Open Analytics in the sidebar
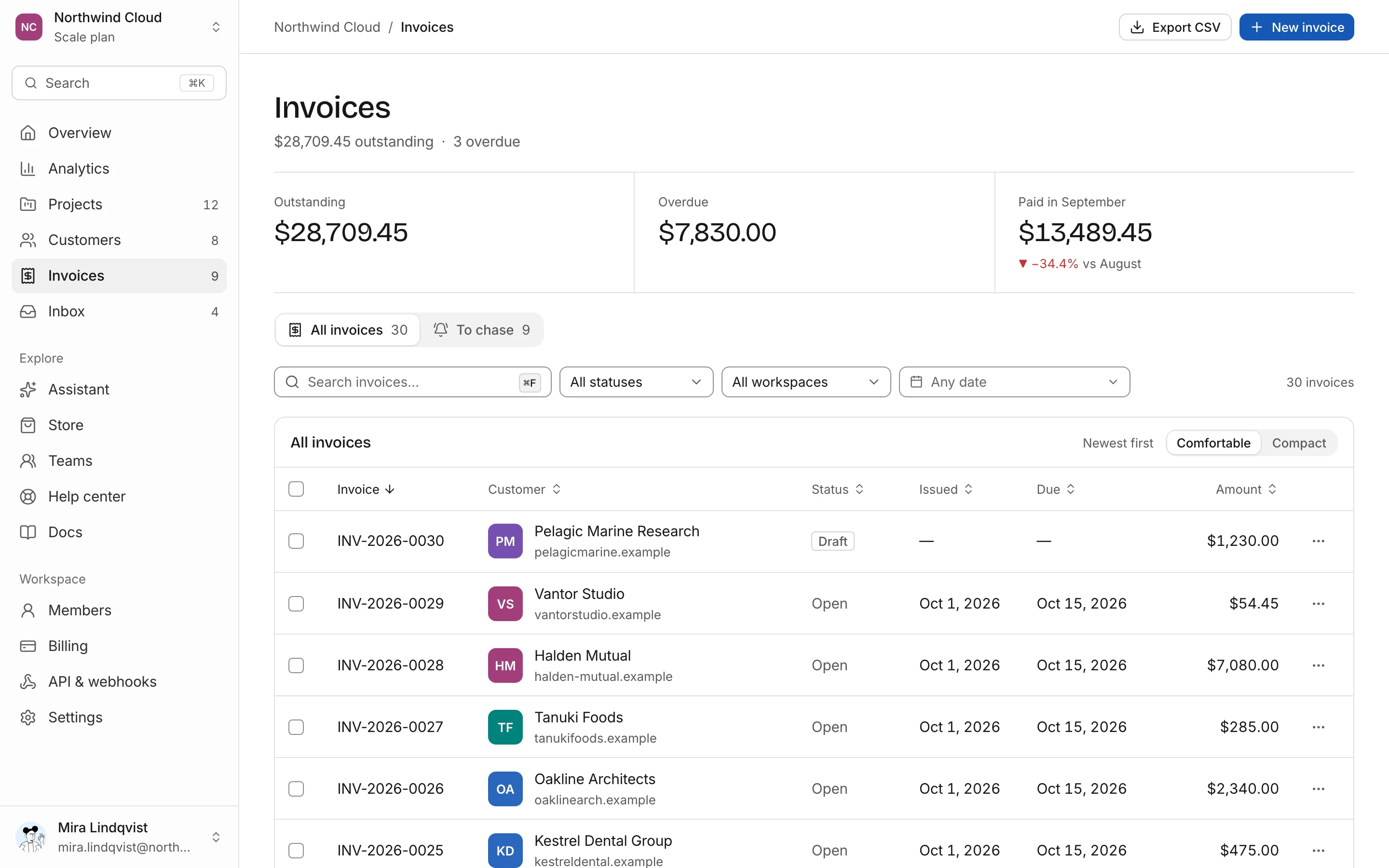This screenshot has height=868, width=1389. [x=119, y=168]
